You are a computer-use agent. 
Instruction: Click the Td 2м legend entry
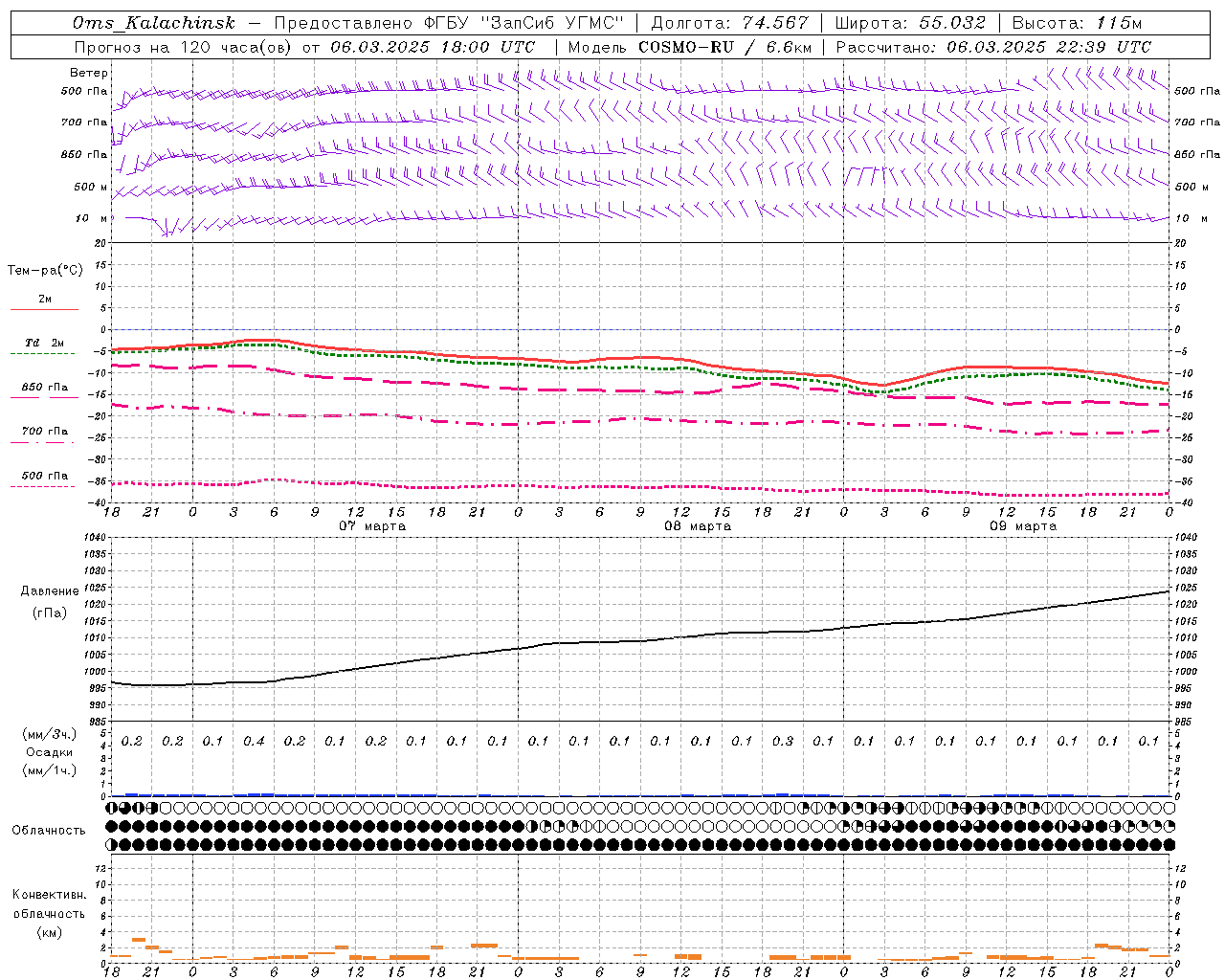click(x=44, y=343)
